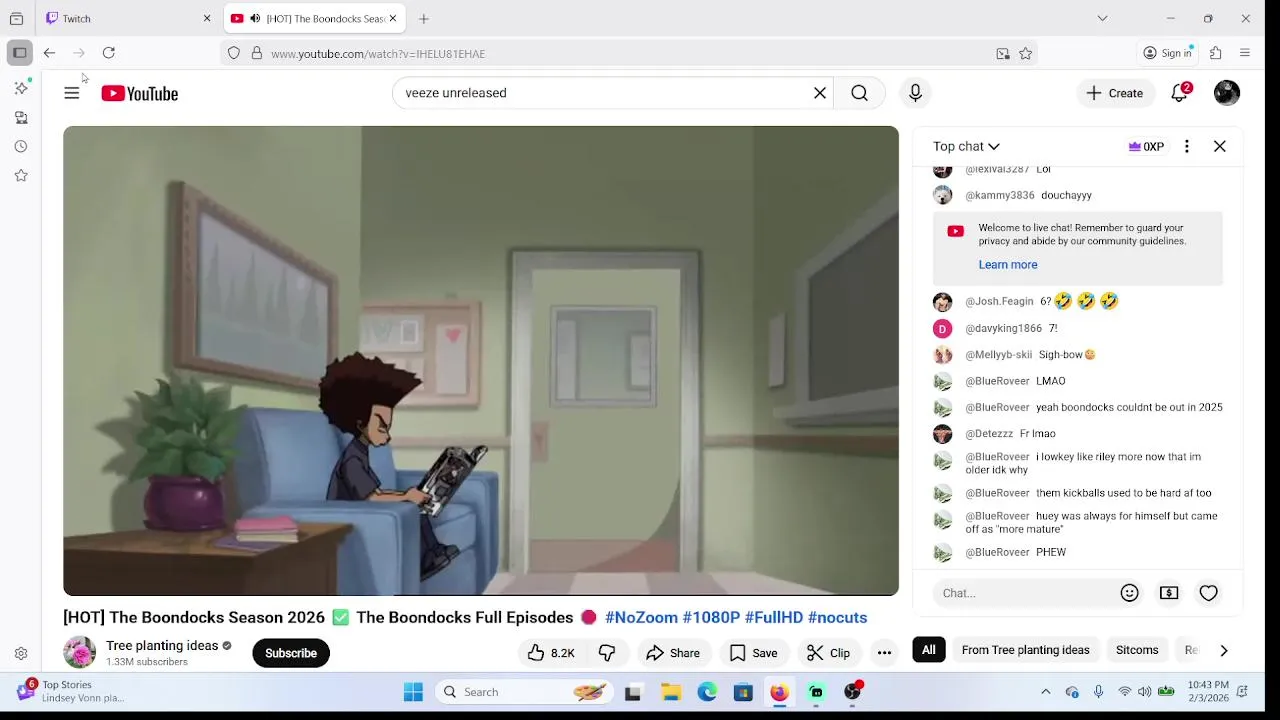This screenshot has height=720, width=1280.
Task: Open more video actions ellipsis
Action: tap(884, 653)
